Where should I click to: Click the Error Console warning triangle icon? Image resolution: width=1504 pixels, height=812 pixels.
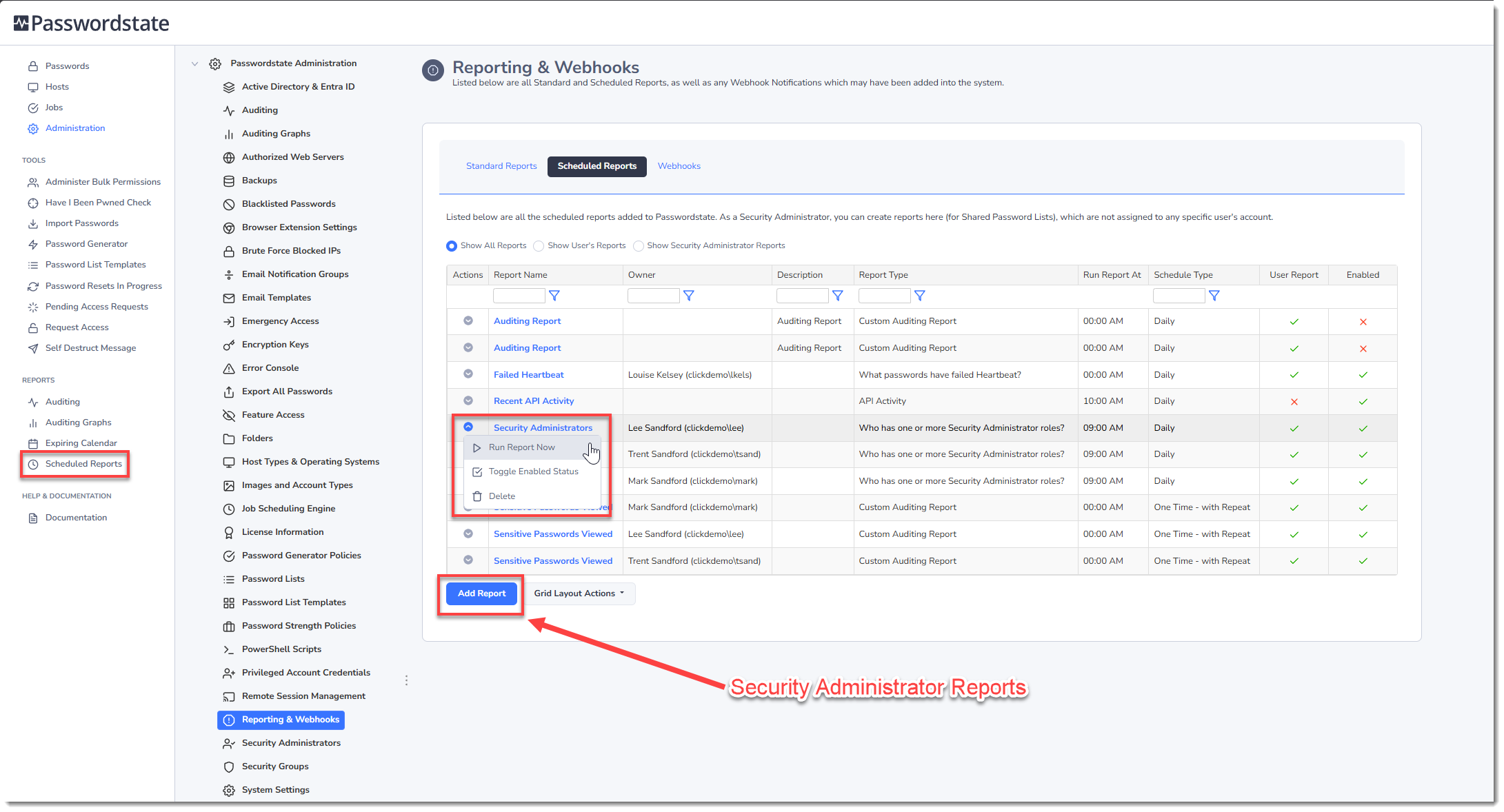229,368
